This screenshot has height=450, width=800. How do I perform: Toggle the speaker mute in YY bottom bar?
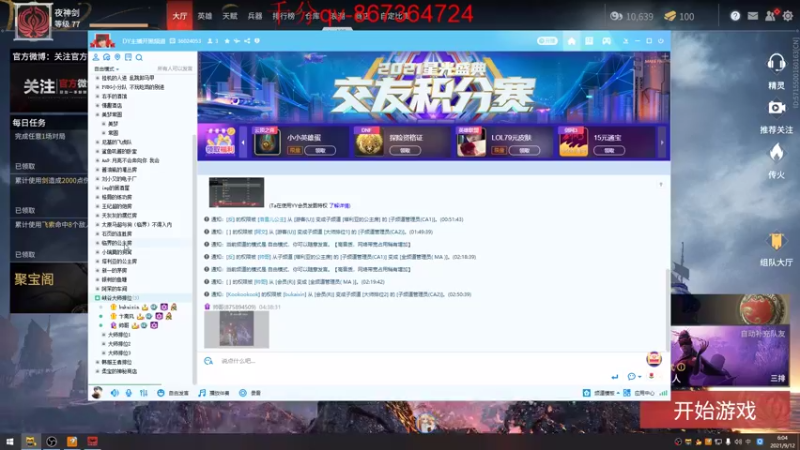tap(115, 393)
